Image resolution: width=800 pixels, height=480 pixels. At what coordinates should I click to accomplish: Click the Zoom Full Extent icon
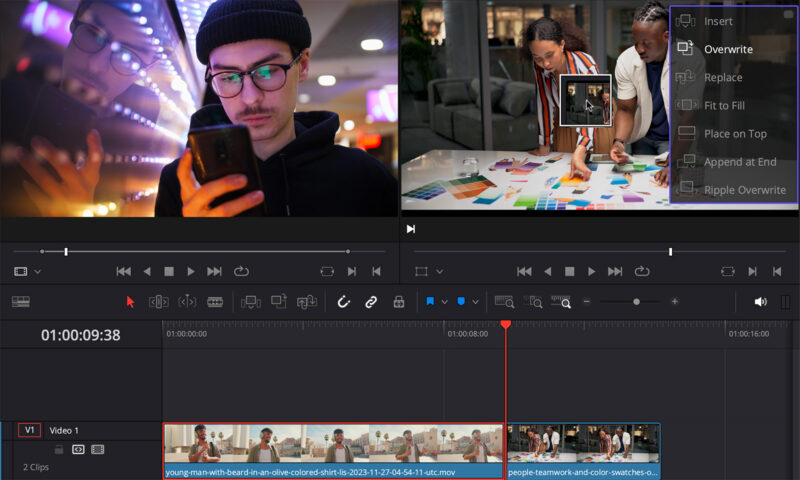click(x=504, y=301)
